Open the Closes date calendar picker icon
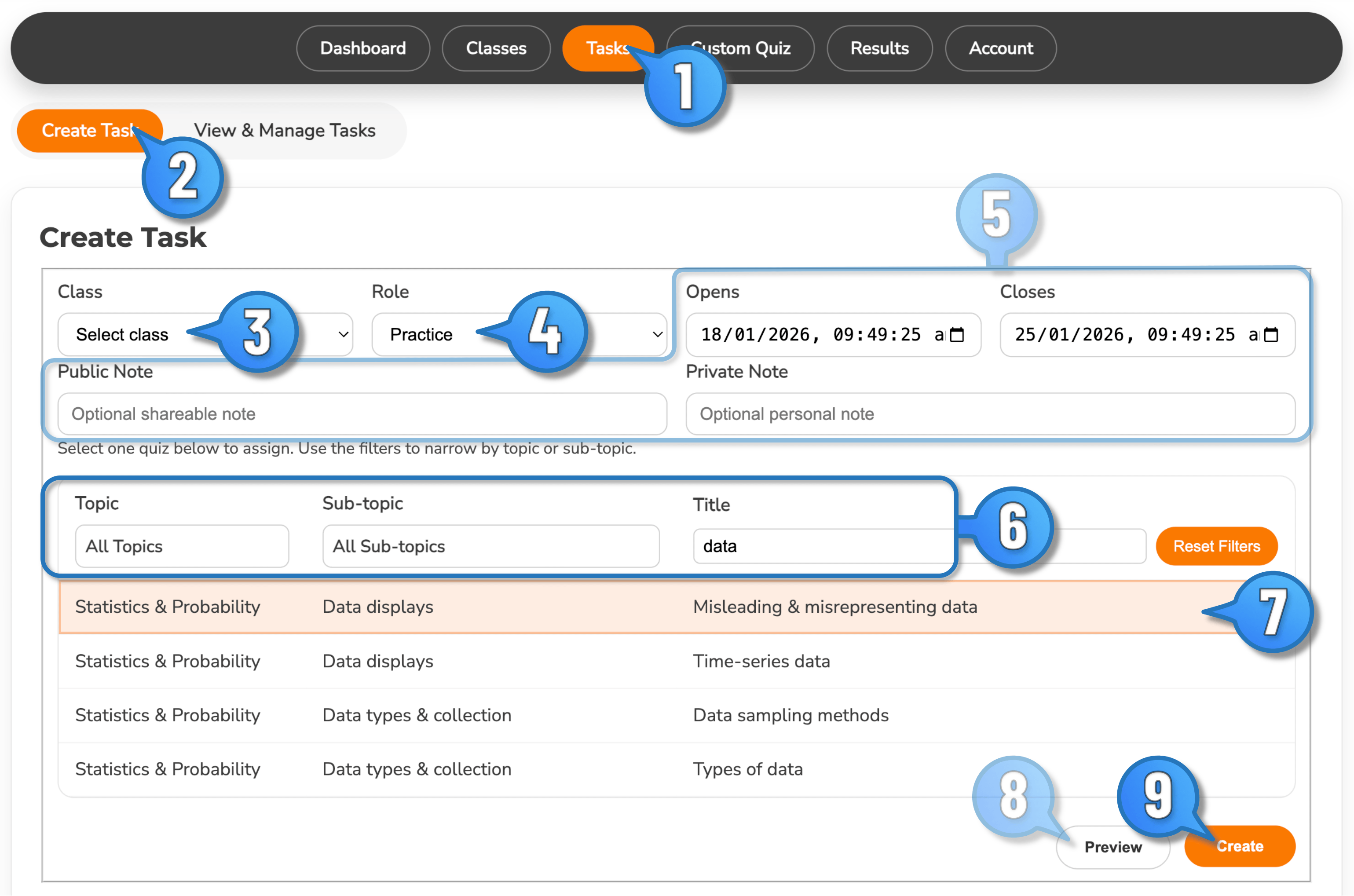Screen dimensions: 1354x896 (x=1271, y=335)
